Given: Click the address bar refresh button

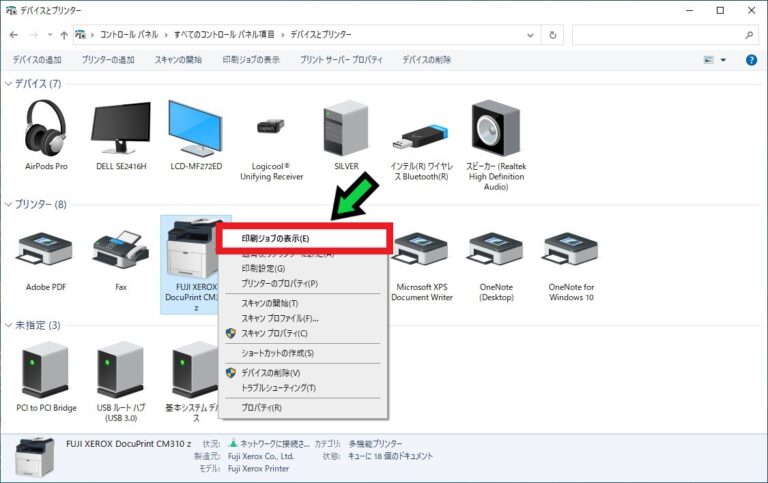Looking at the screenshot, I should click(554, 35).
